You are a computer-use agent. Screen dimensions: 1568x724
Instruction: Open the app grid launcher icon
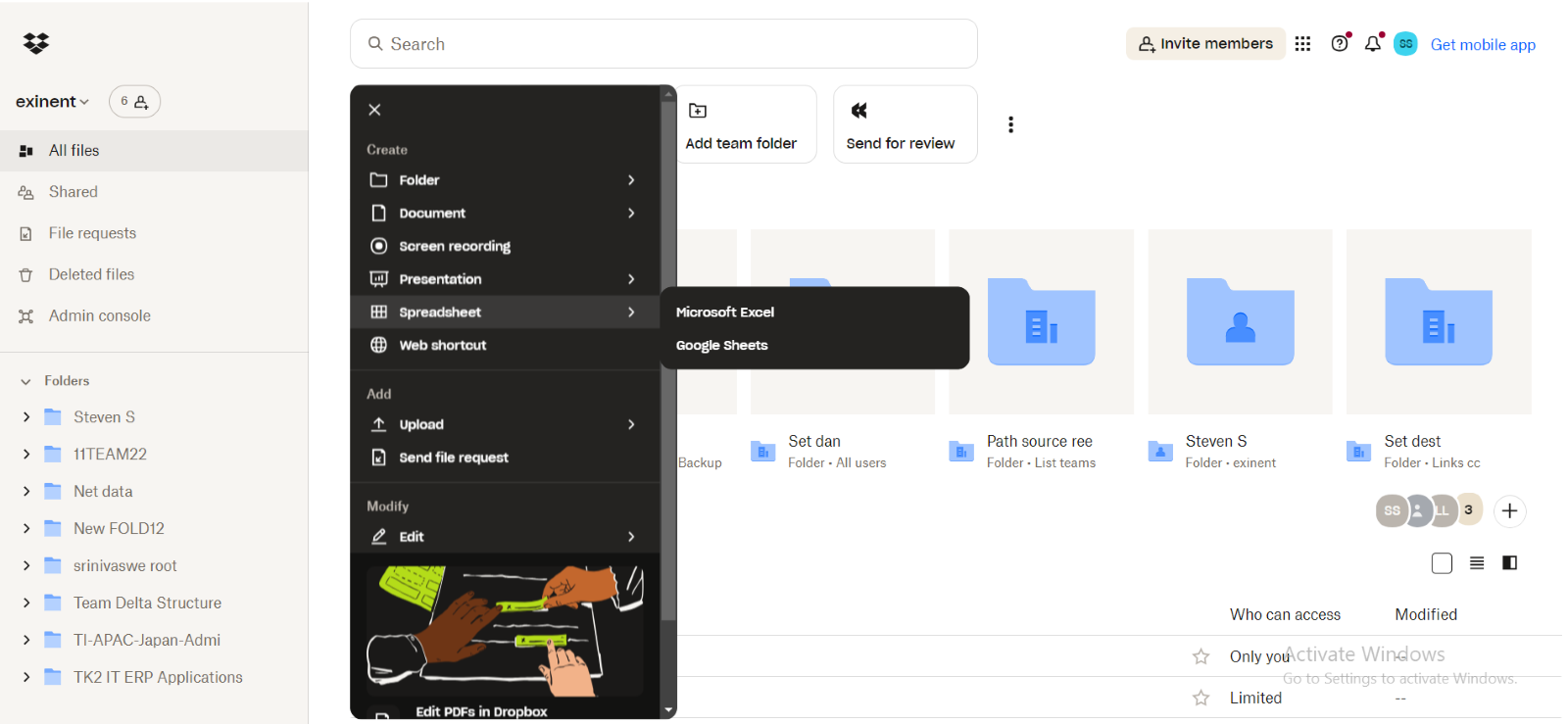point(1302,44)
